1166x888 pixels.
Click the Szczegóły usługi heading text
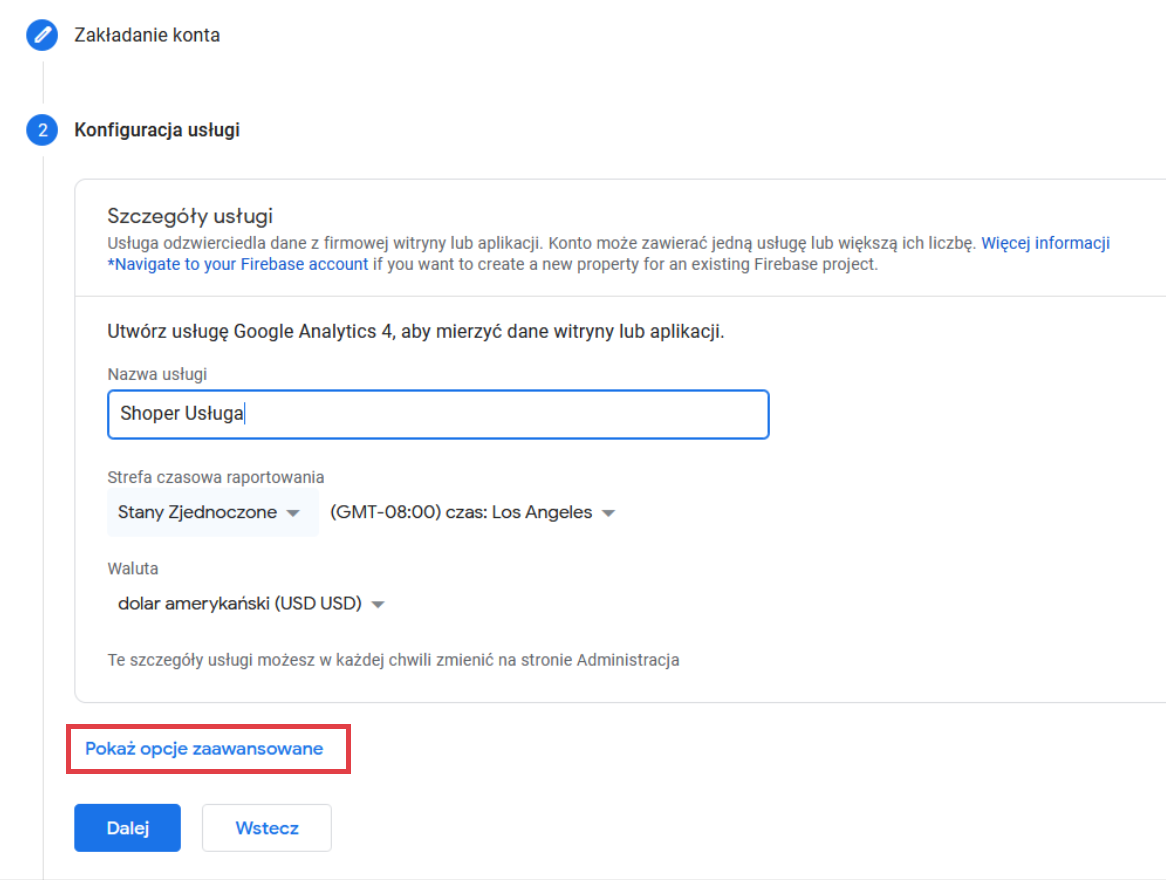(x=190, y=216)
